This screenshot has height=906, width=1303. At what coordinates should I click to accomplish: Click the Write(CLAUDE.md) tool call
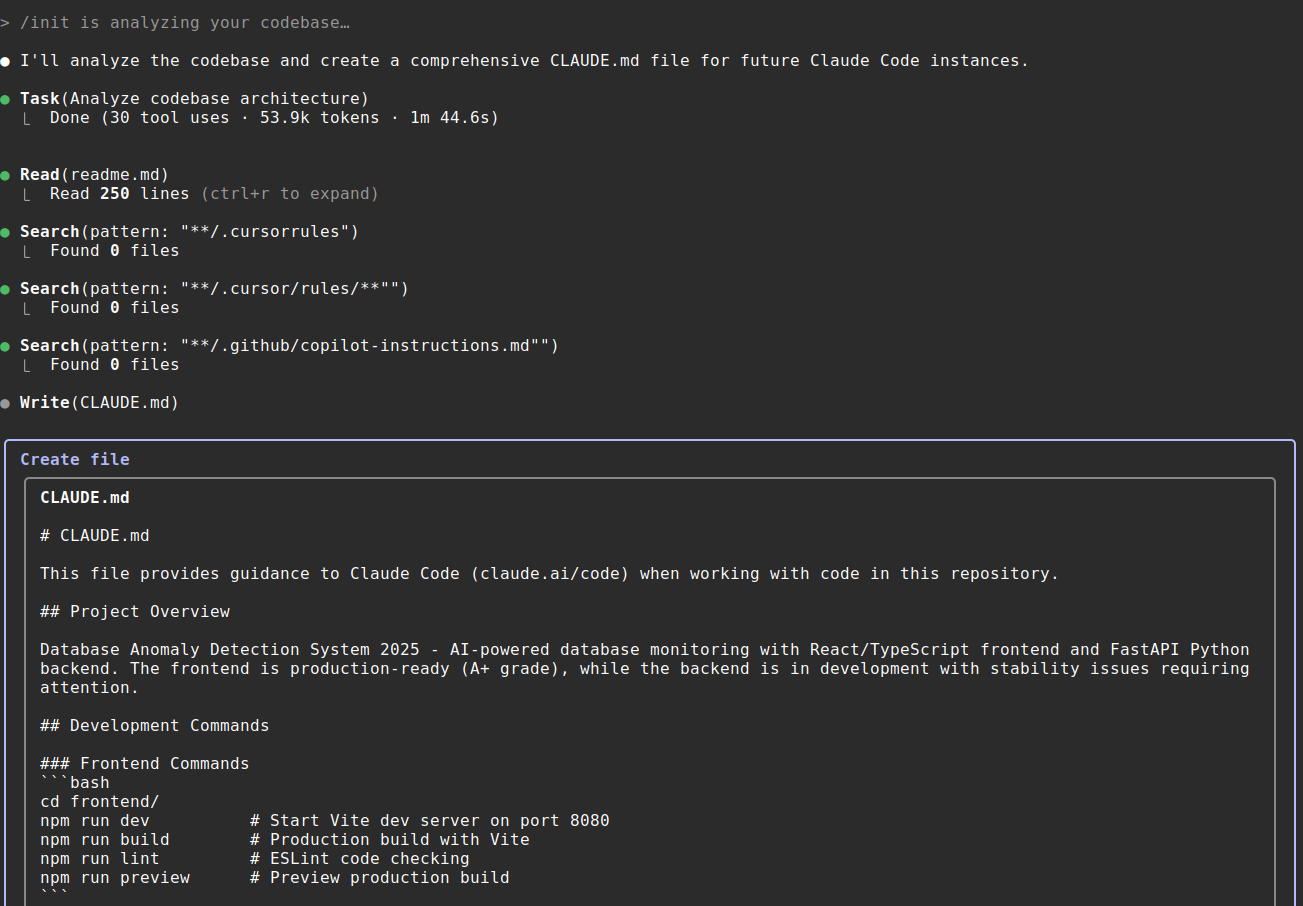pyautogui.click(x=99, y=403)
